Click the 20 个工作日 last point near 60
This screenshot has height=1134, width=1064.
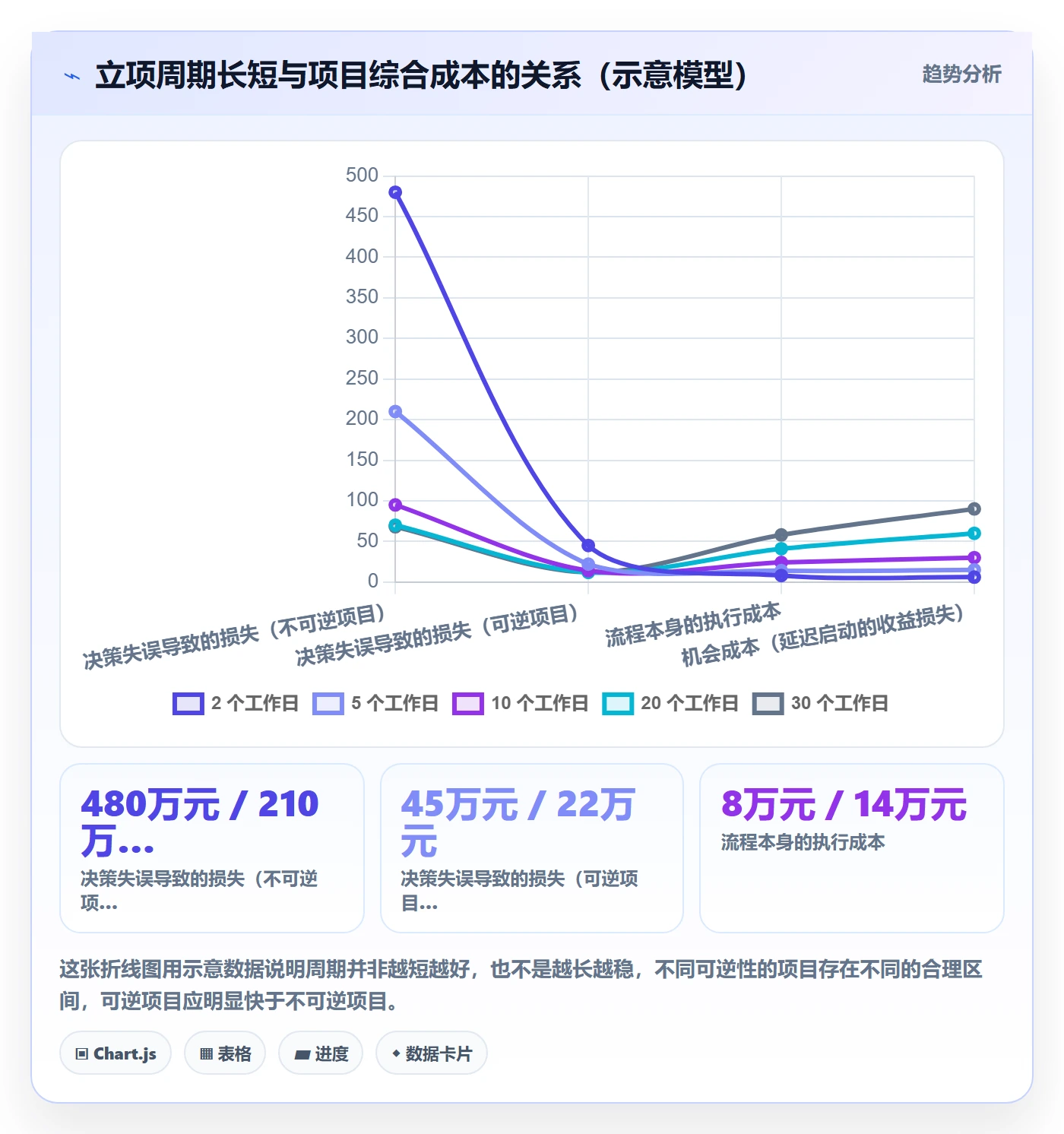tap(974, 534)
